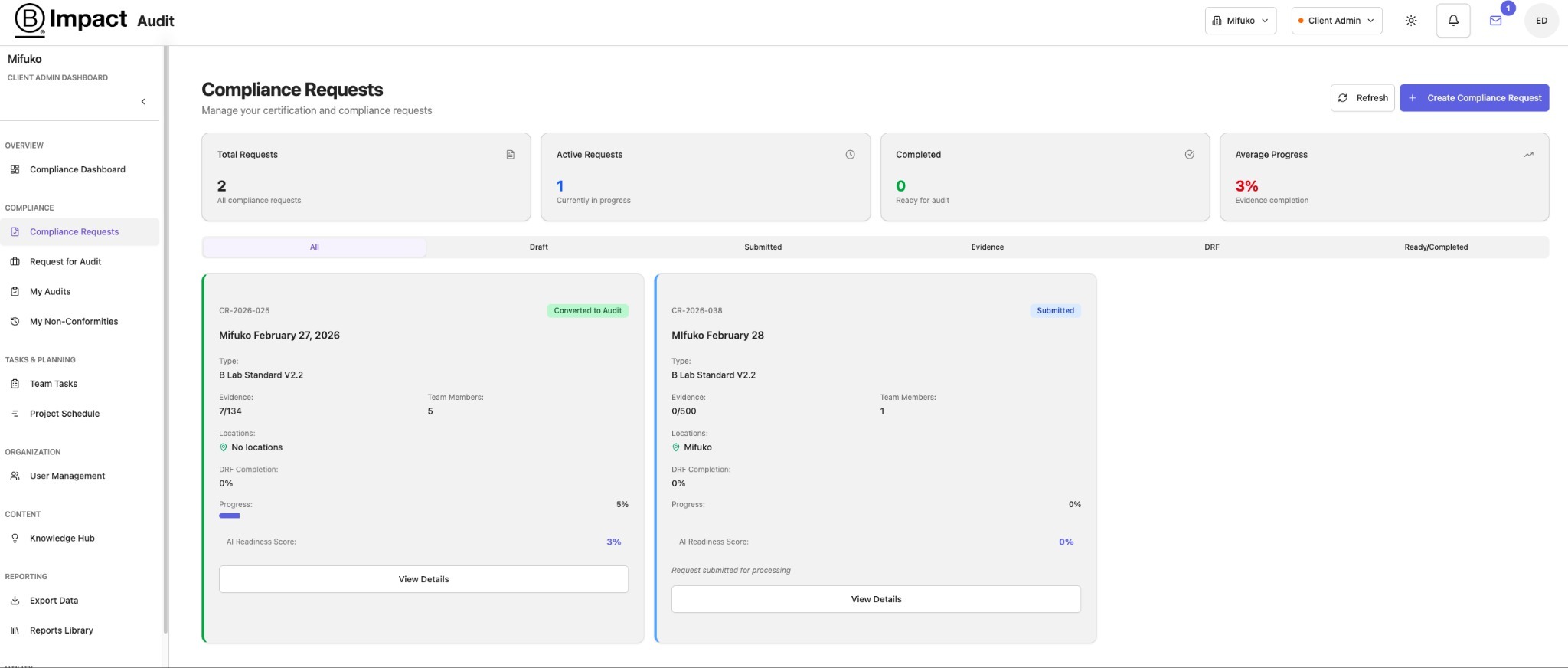
Task: Click the Average Progress trend arrow icon
Action: tap(1528, 154)
